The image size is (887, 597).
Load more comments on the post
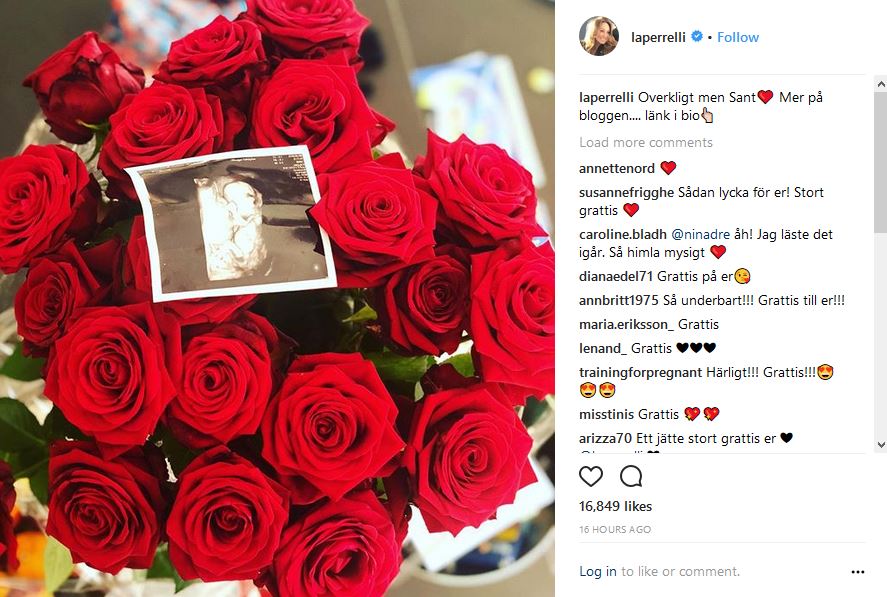(x=645, y=143)
